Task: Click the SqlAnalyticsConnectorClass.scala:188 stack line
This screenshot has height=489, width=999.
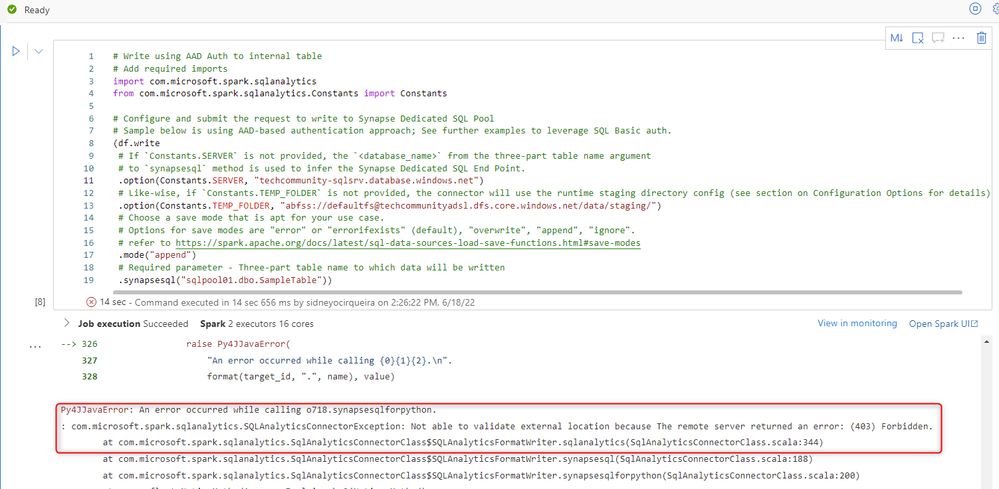Action: (457, 458)
